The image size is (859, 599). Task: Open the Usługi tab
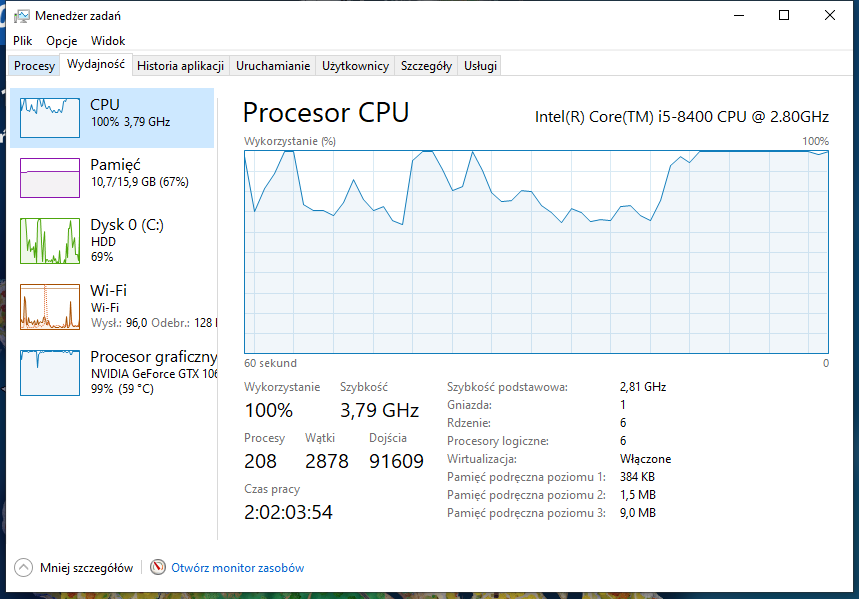click(480, 66)
